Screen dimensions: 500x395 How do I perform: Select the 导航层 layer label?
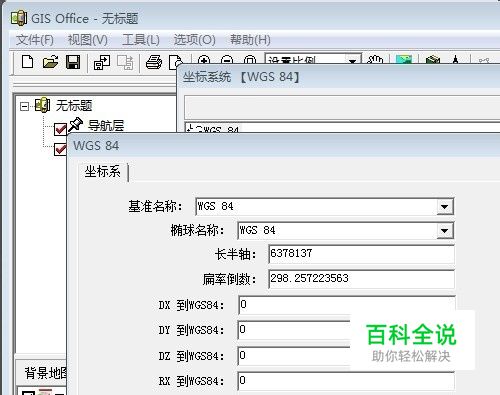pyautogui.click(x=106, y=126)
